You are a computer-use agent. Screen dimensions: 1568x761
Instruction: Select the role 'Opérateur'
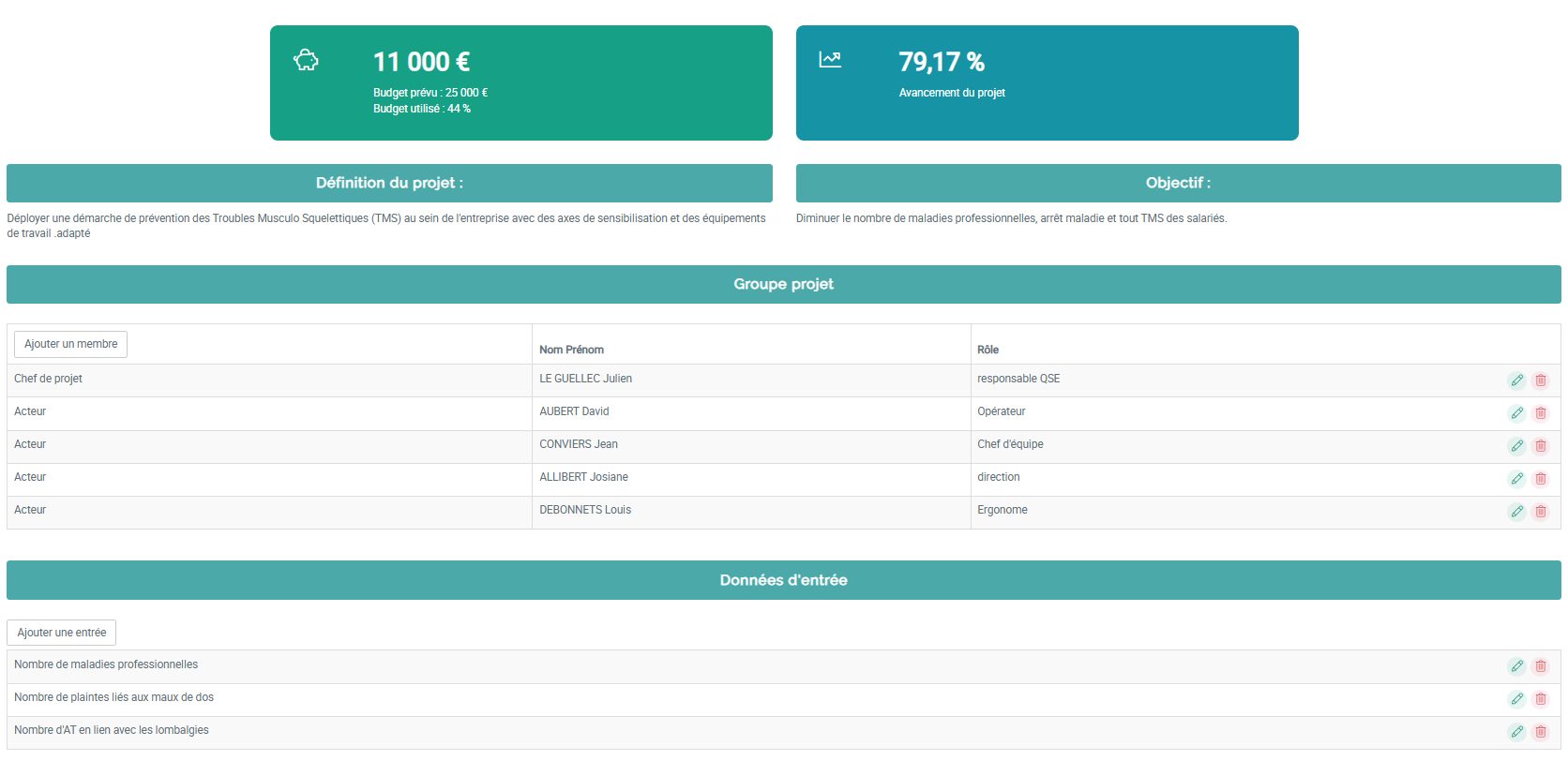point(1001,411)
